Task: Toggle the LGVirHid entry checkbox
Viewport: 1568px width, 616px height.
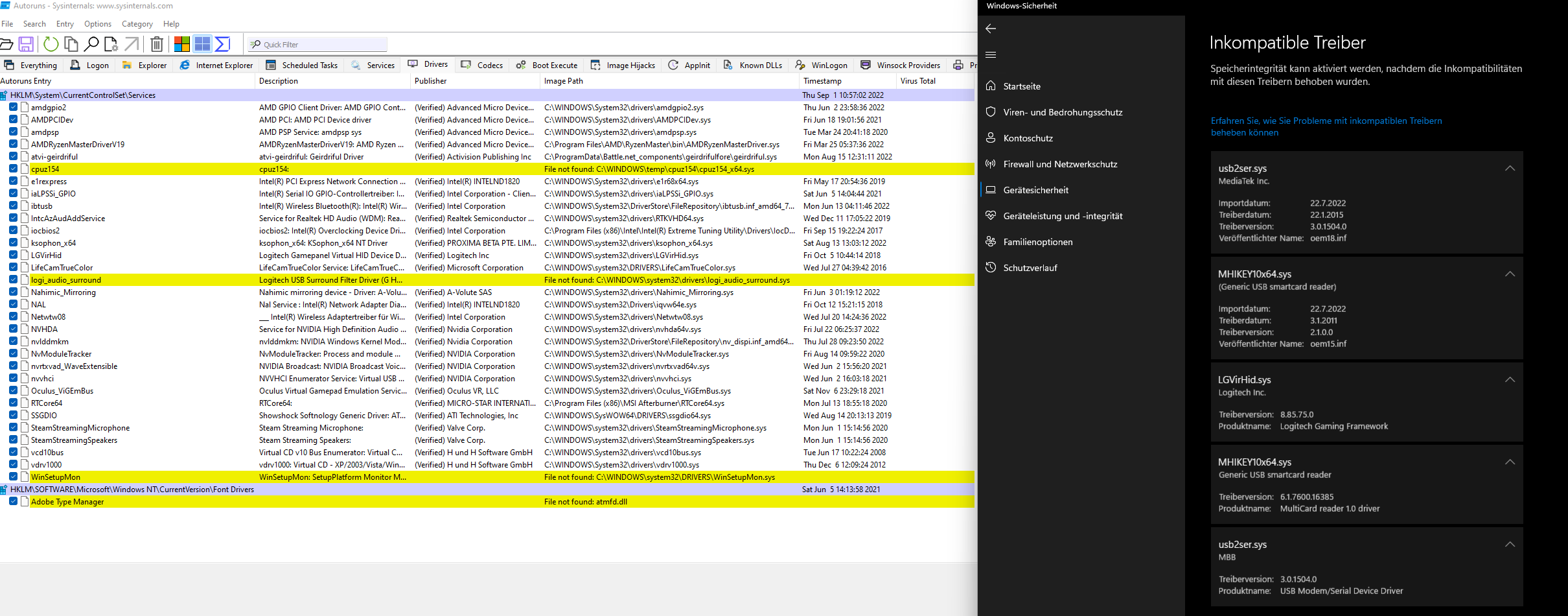Action: pyautogui.click(x=13, y=255)
